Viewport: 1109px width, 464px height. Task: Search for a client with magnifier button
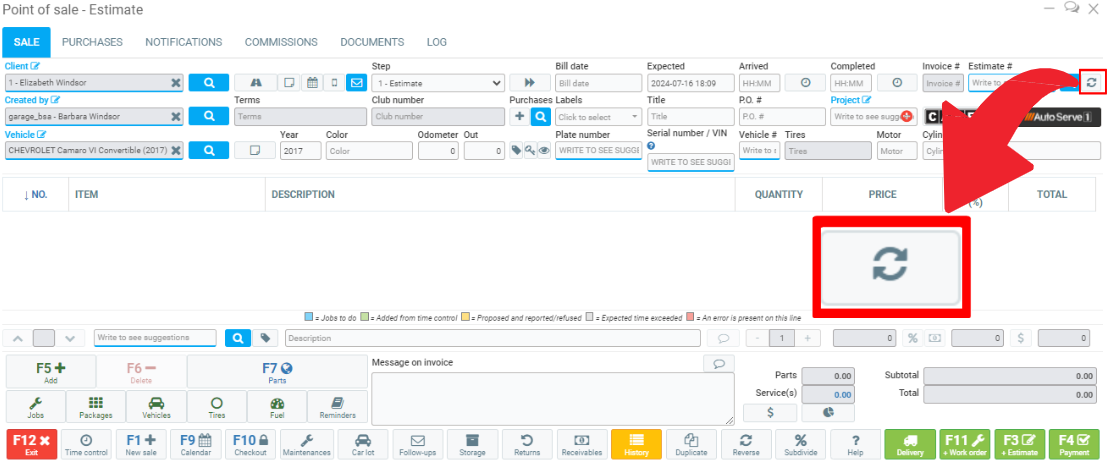(x=209, y=83)
